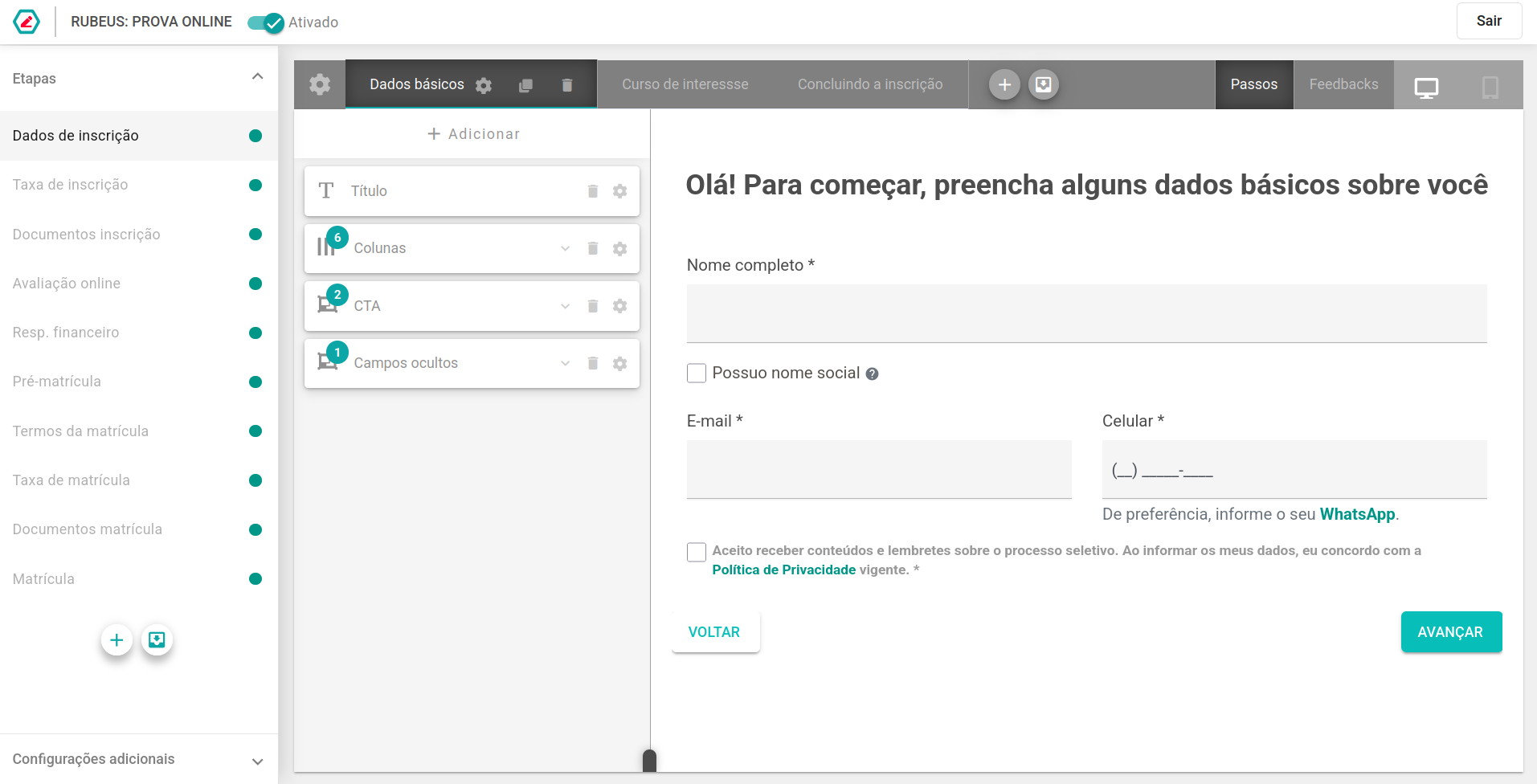Switch to desktop preview icon
Viewport: 1537px width, 784px height.
1426,87
